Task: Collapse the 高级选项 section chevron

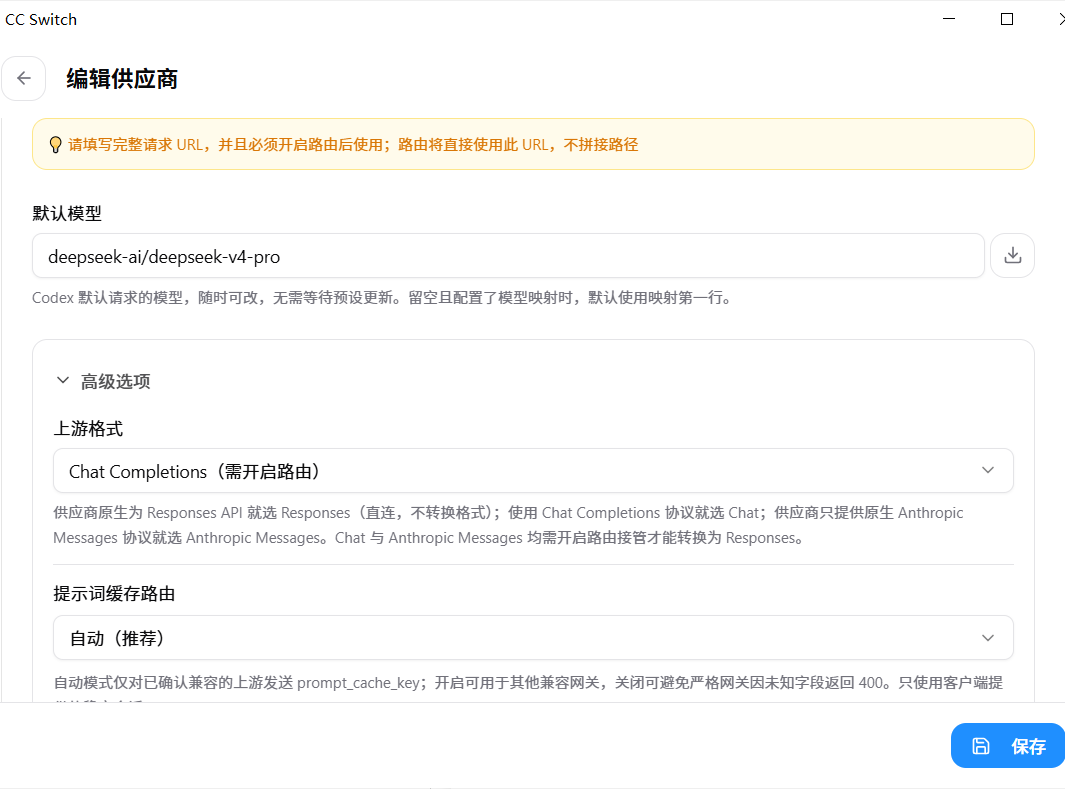Action: click(x=62, y=380)
